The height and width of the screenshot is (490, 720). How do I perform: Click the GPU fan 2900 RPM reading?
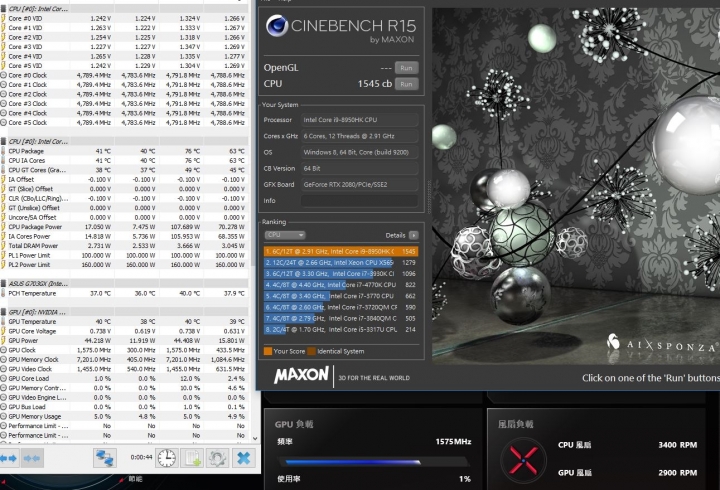[x=678, y=473]
